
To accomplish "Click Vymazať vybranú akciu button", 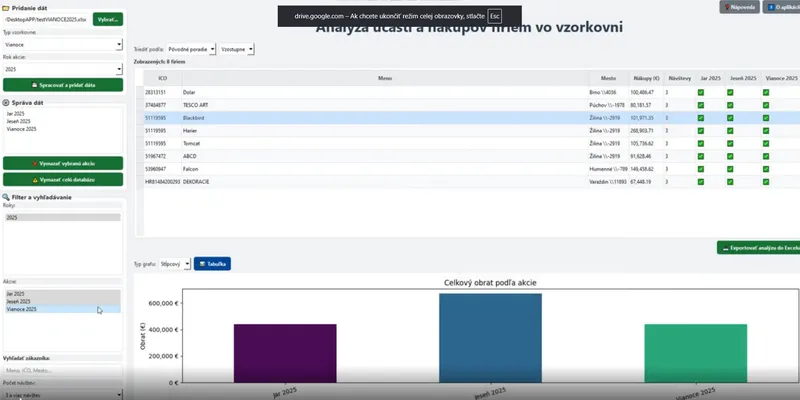I will coord(63,163).
